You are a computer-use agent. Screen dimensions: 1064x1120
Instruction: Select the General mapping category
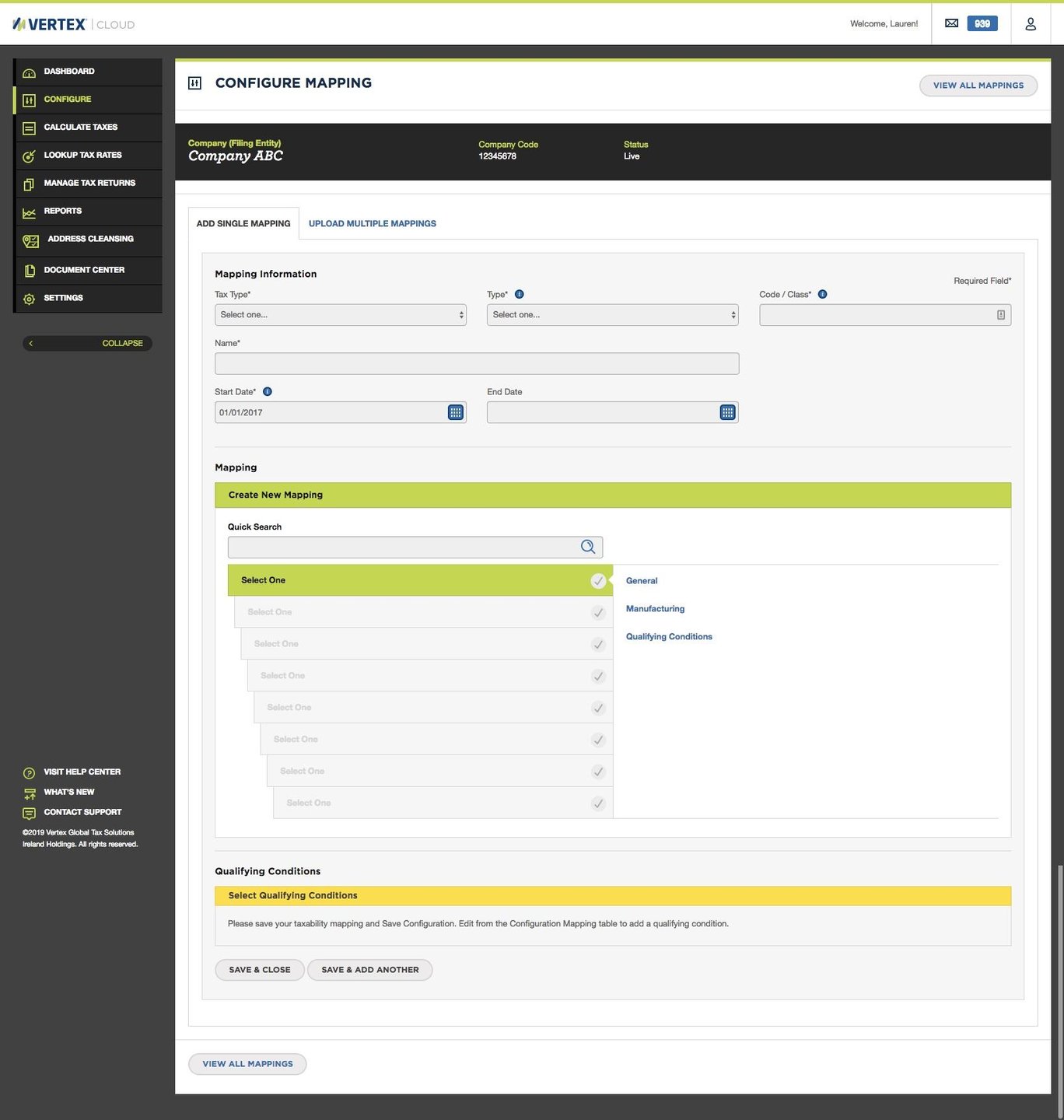[642, 581]
